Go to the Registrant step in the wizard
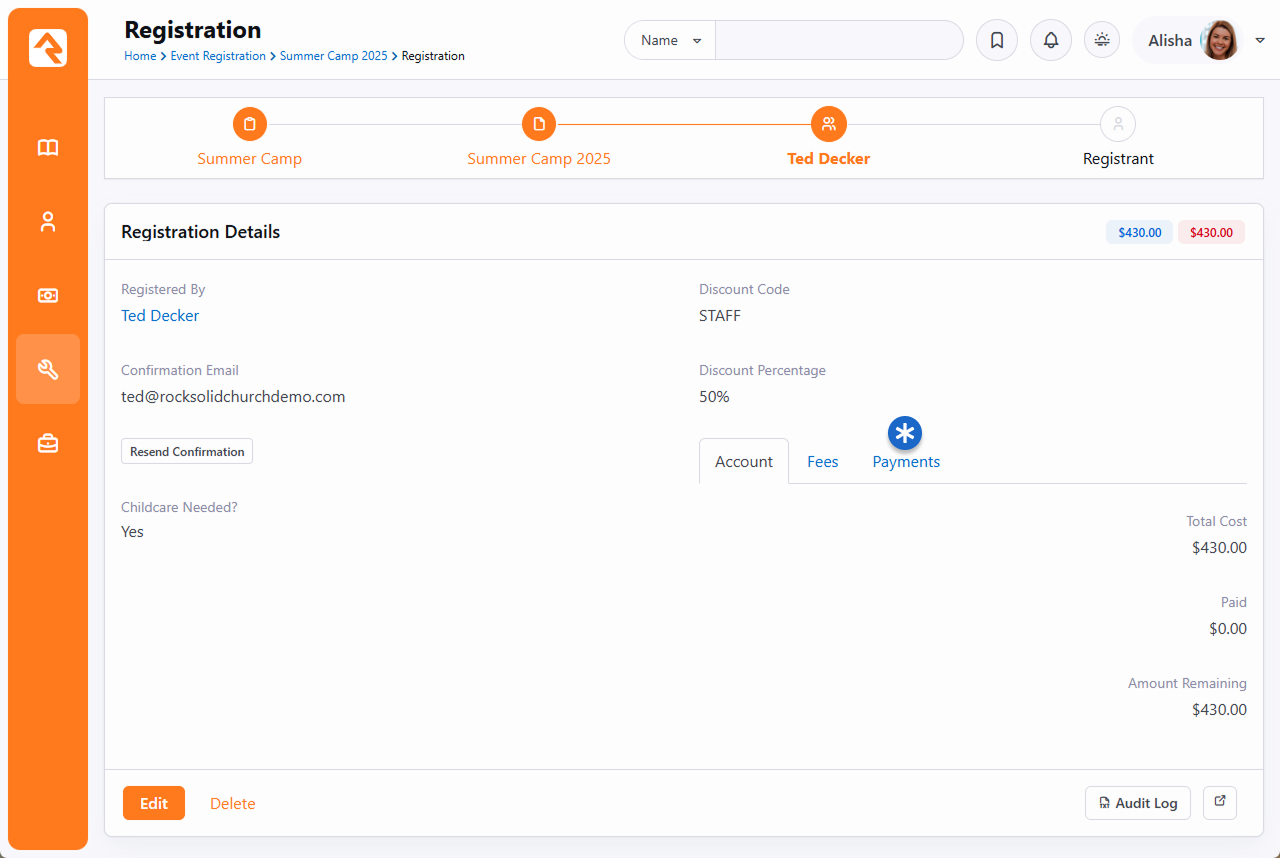The width and height of the screenshot is (1280, 858). (1117, 125)
